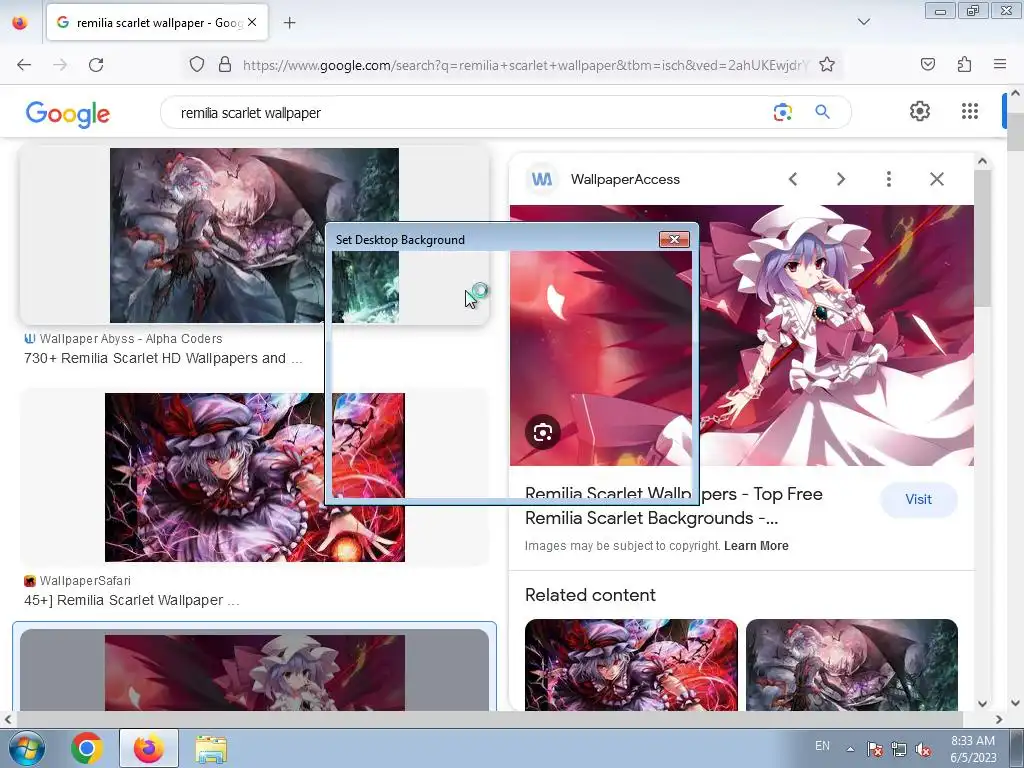Switch to Firefox in the taskbar
Viewport: 1024px width, 768px height.
[x=149, y=748]
